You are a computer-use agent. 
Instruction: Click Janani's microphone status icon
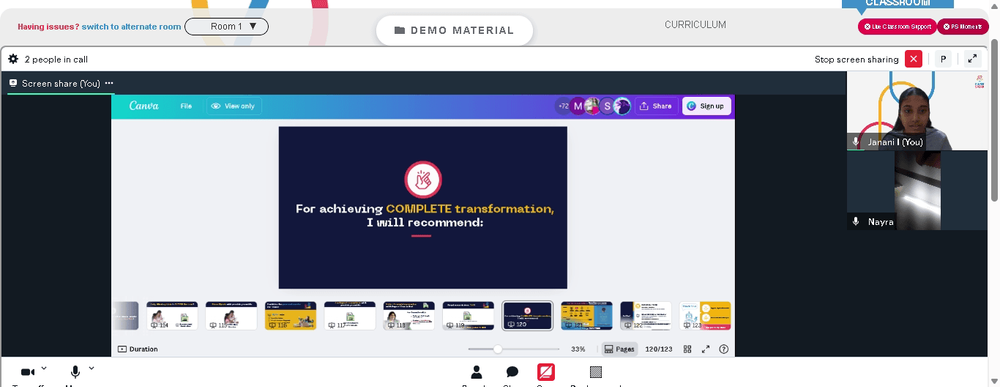click(856, 142)
